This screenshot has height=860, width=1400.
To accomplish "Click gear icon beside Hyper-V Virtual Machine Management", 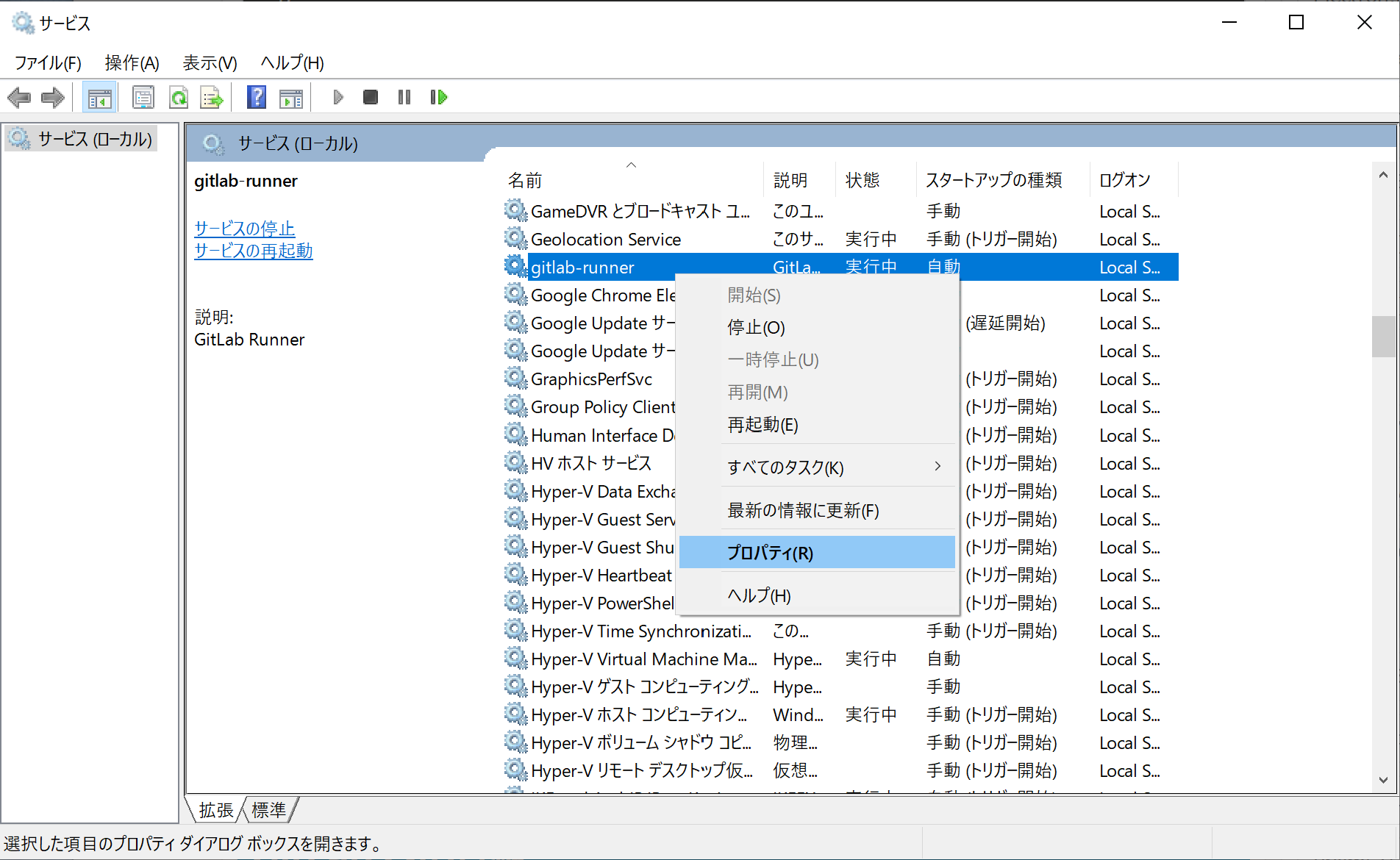I will click(516, 659).
